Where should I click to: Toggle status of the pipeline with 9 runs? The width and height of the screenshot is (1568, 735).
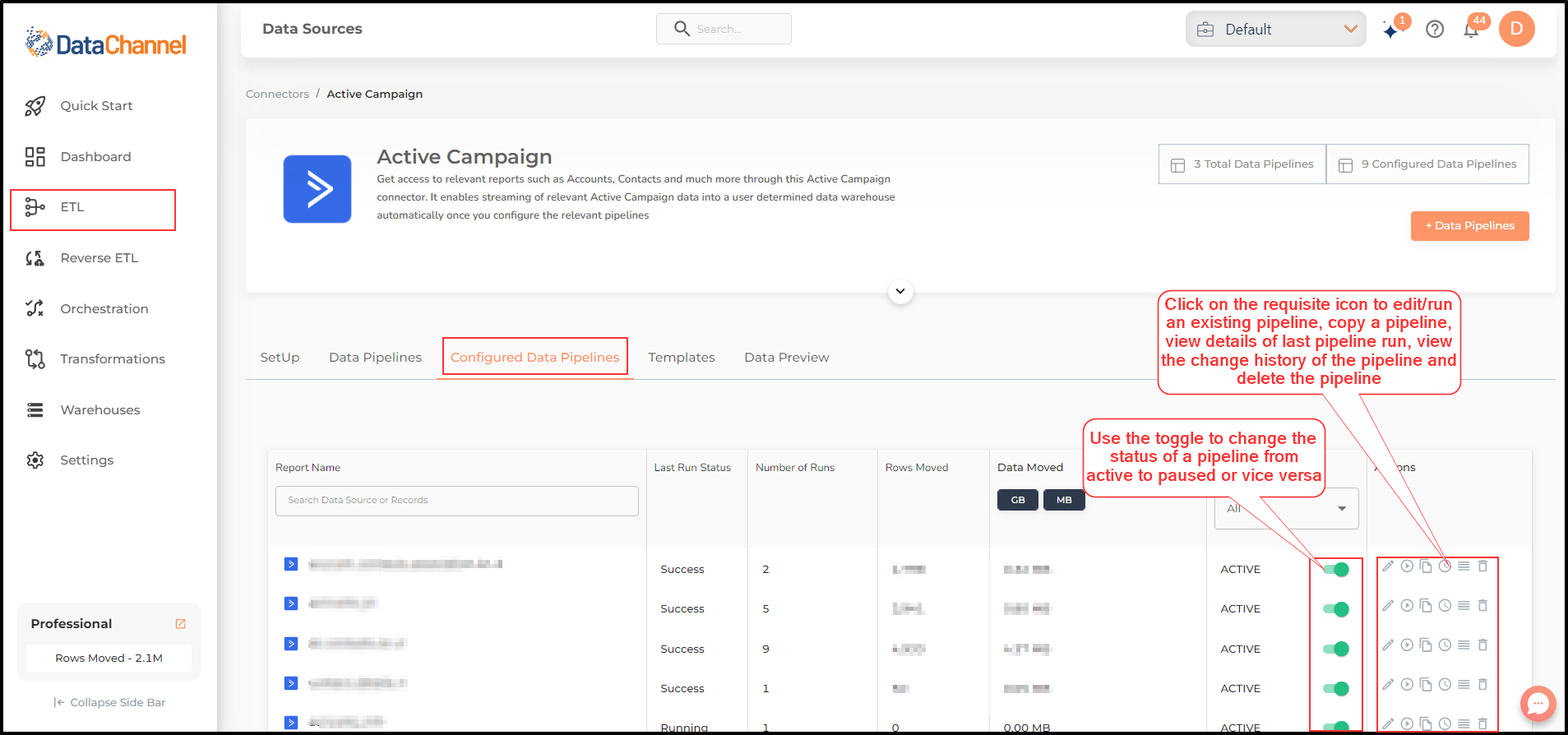(x=1336, y=649)
